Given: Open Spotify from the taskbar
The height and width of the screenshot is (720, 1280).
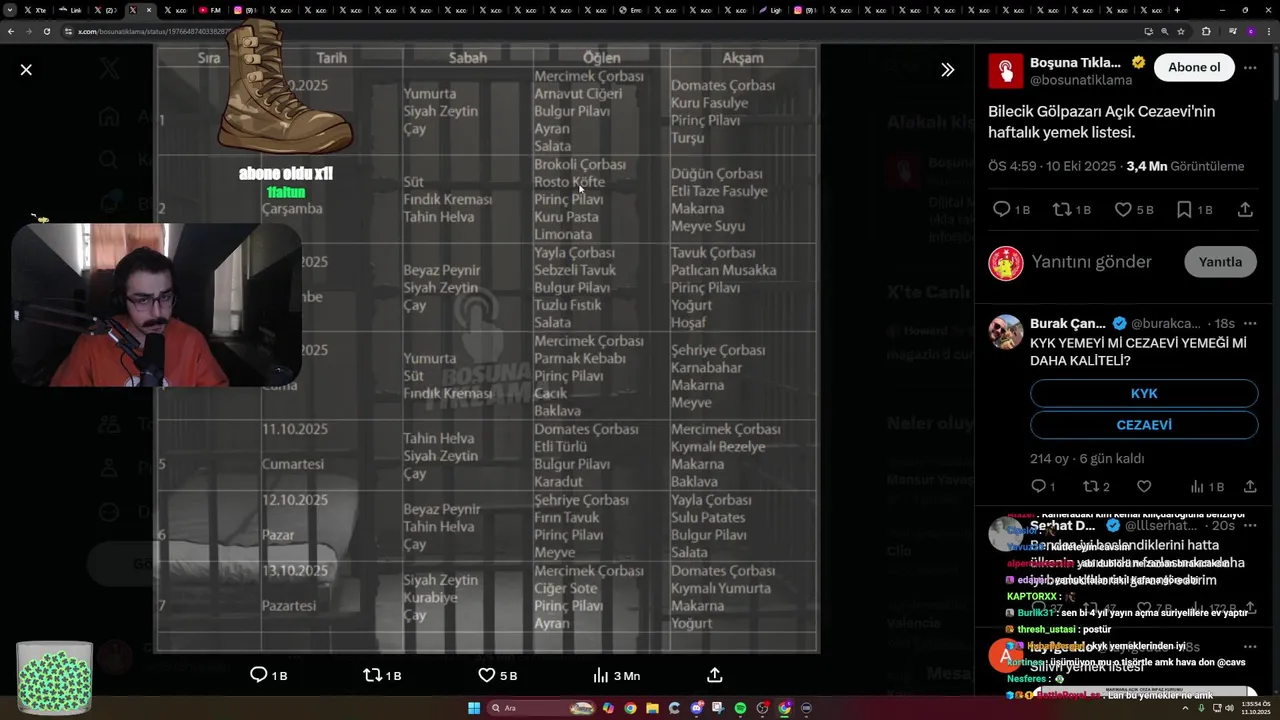Looking at the screenshot, I should (x=740, y=708).
